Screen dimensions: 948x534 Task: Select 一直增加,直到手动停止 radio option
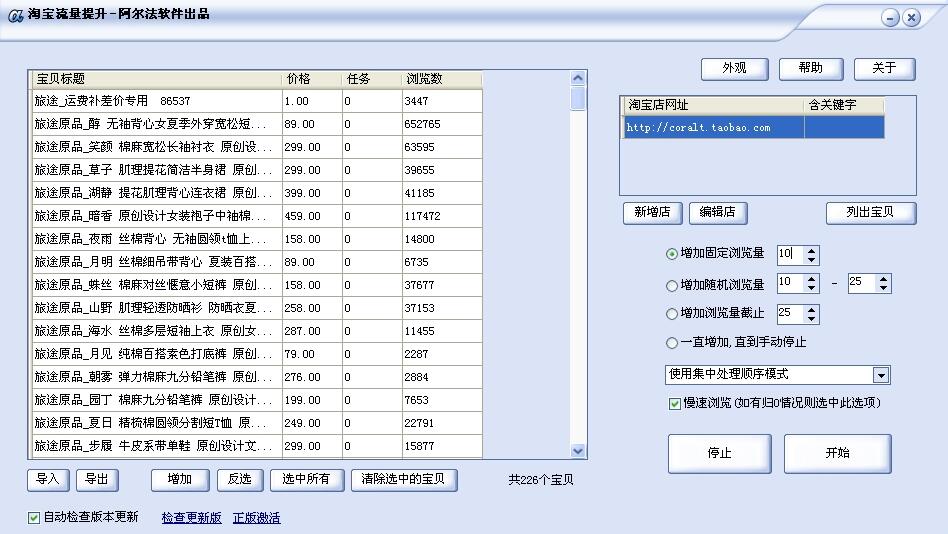click(x=671, y=343)
